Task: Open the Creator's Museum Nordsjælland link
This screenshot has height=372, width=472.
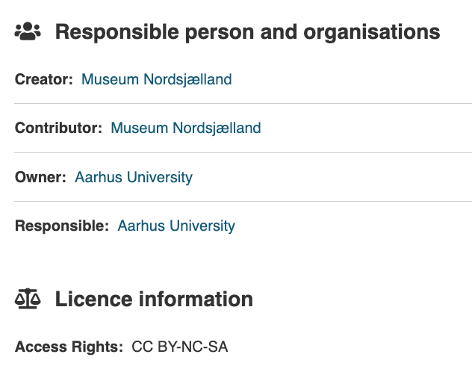Action: pos(157,79)
